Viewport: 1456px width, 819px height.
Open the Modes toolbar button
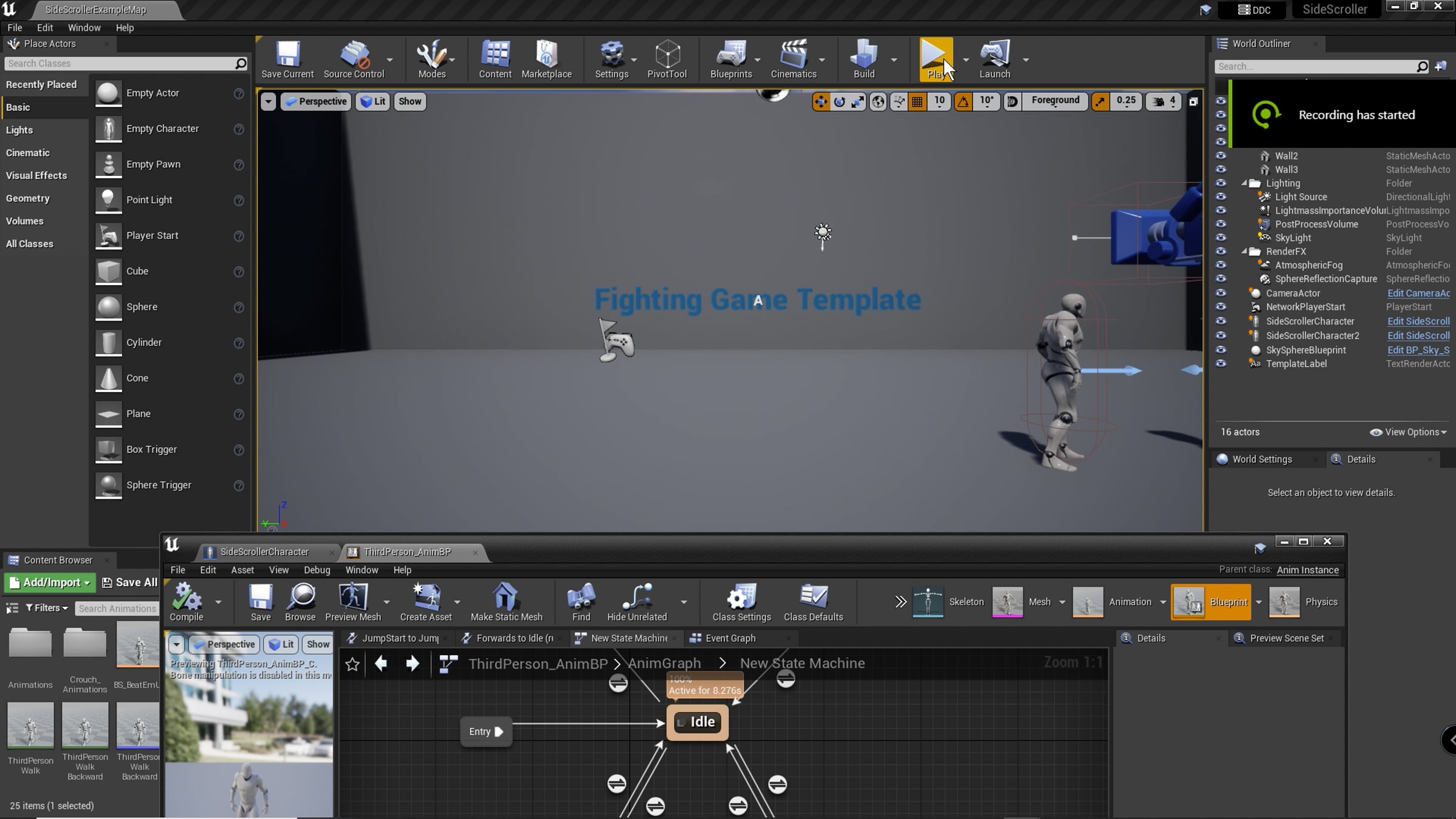click(432, 59)
